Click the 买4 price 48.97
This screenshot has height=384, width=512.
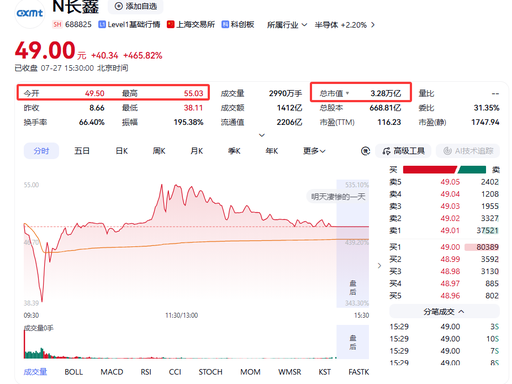pos(450,283)
